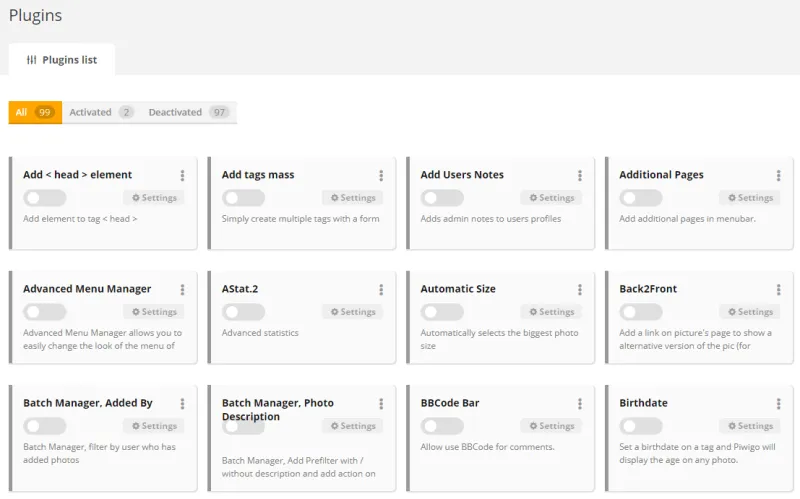Open more options for Automatic Size plugin
The width and height of the screenshot is (800, 499).
580,289
